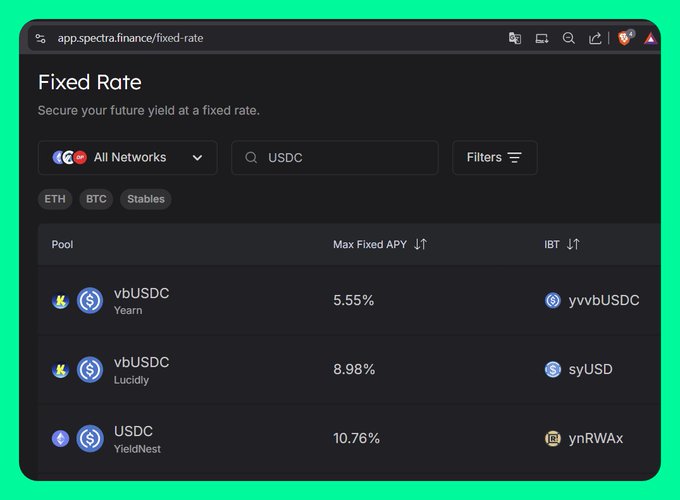Click the Pool column header
Screen dimensions: 680x500
click(x=62, y=244)
